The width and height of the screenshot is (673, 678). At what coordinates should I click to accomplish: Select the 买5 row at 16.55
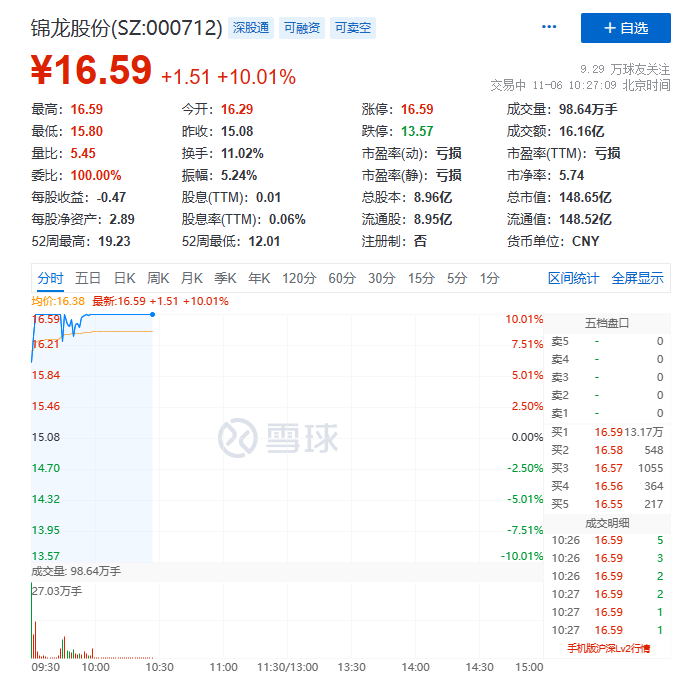pos(607,504)
